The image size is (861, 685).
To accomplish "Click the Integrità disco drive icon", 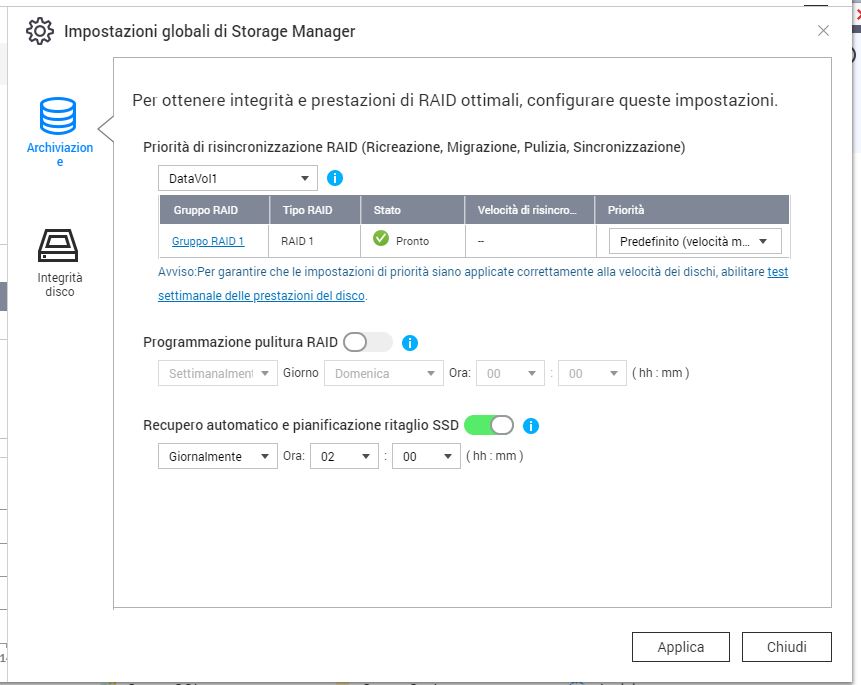I will click(58, 245).
